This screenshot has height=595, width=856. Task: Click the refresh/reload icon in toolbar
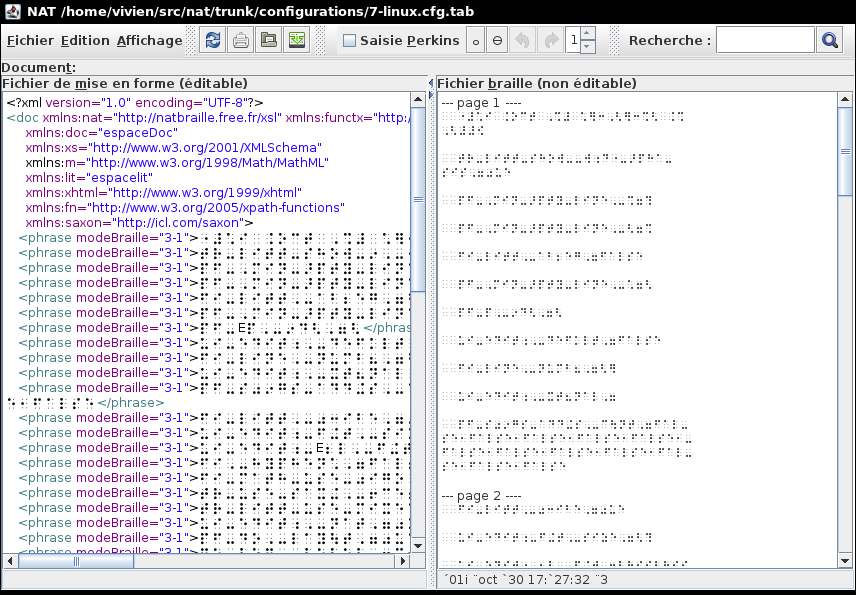(x=213, y=41)
